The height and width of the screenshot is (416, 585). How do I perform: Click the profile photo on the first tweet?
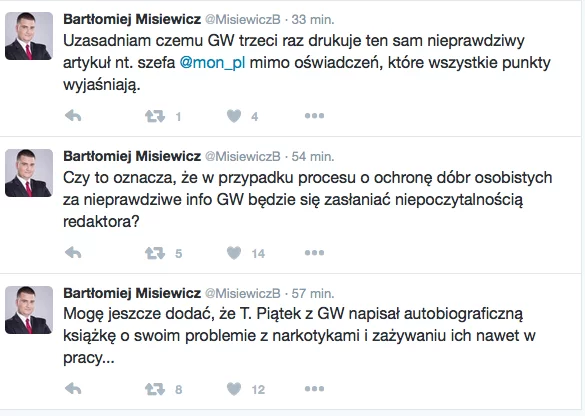[29, 36]
